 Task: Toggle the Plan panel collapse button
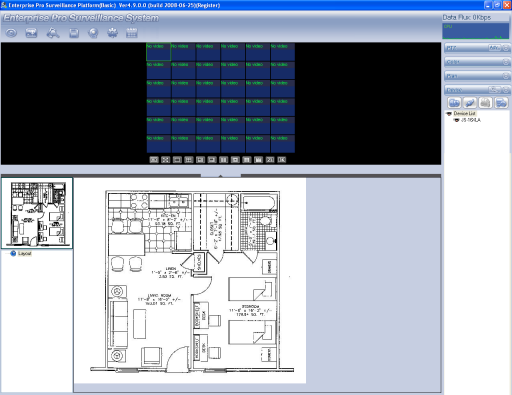(506, 76)
